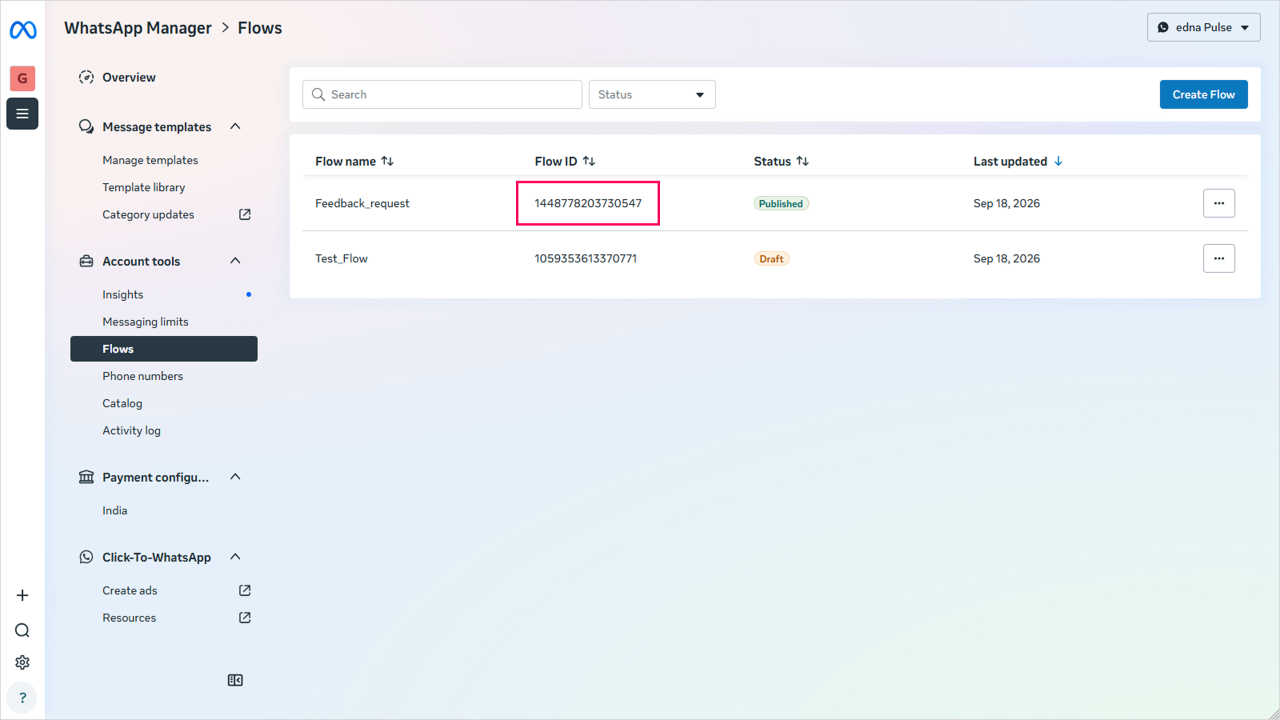Click WhatsApp Manager breadcrumb link

click(x=138, y=28)
